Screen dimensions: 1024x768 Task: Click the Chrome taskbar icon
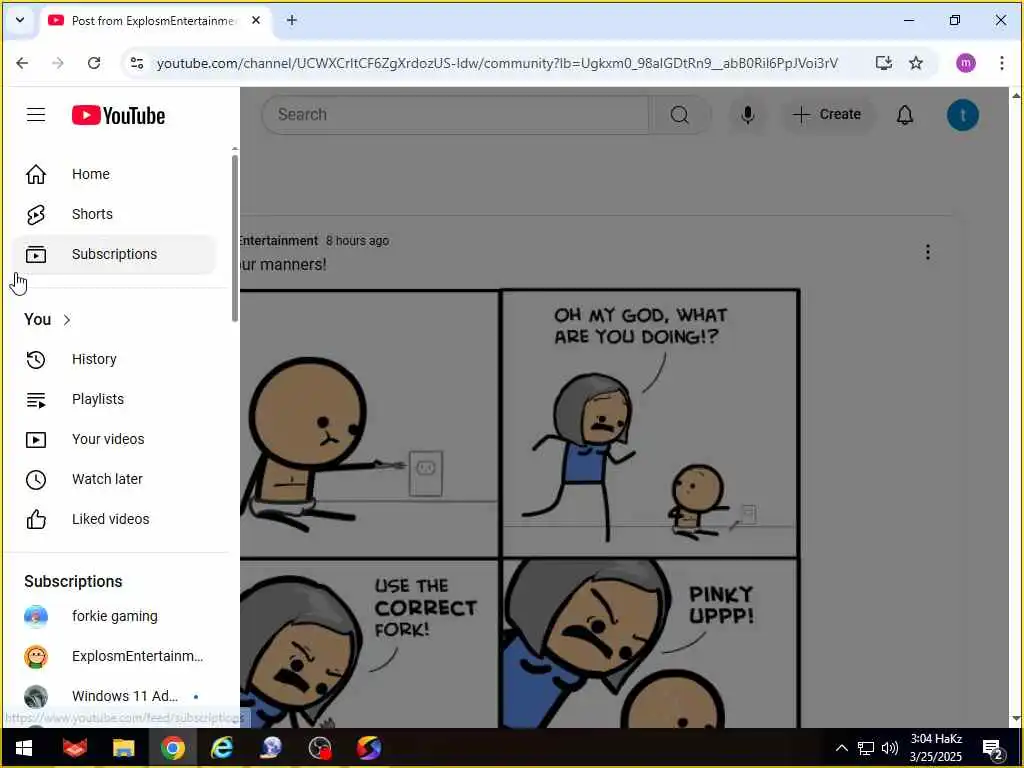click(172, 748)
